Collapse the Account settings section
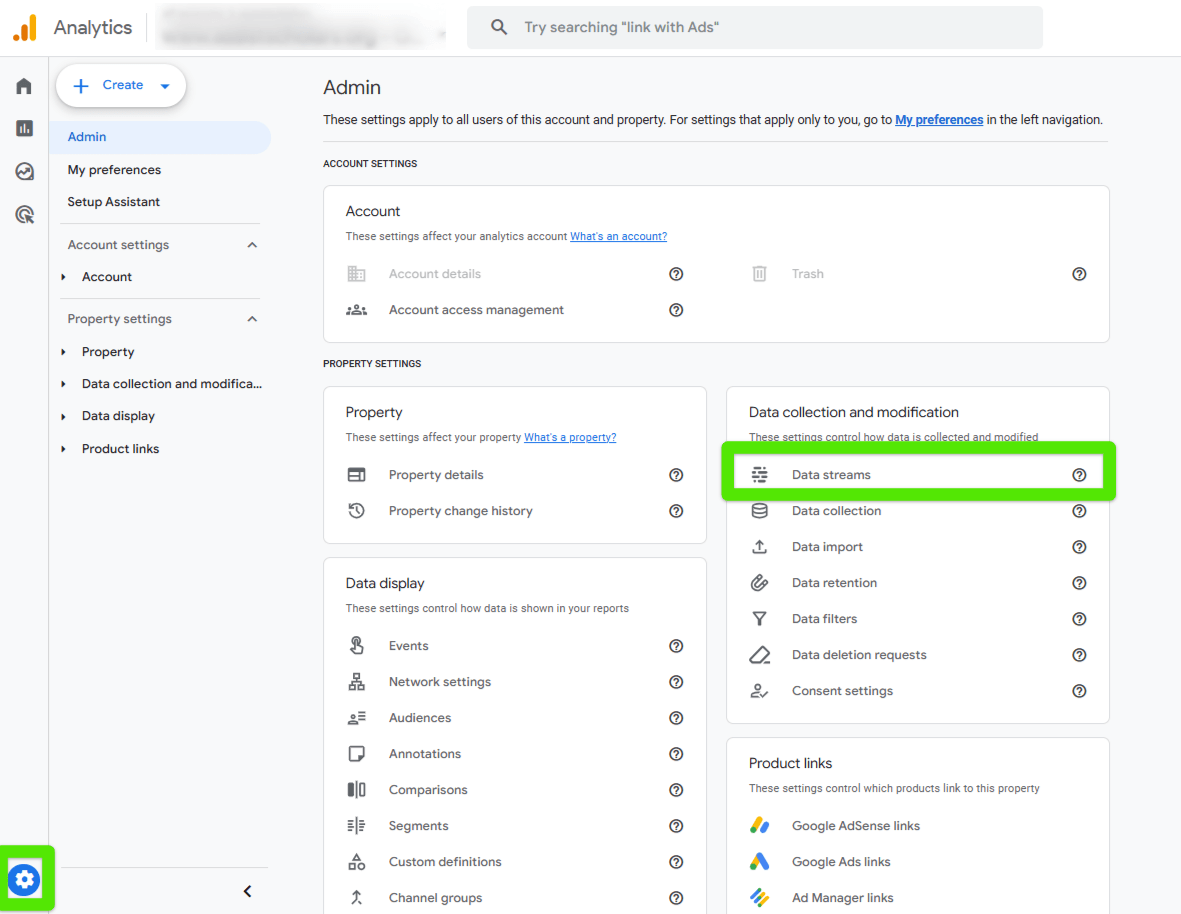1181x914 pixels. point(252,245)
